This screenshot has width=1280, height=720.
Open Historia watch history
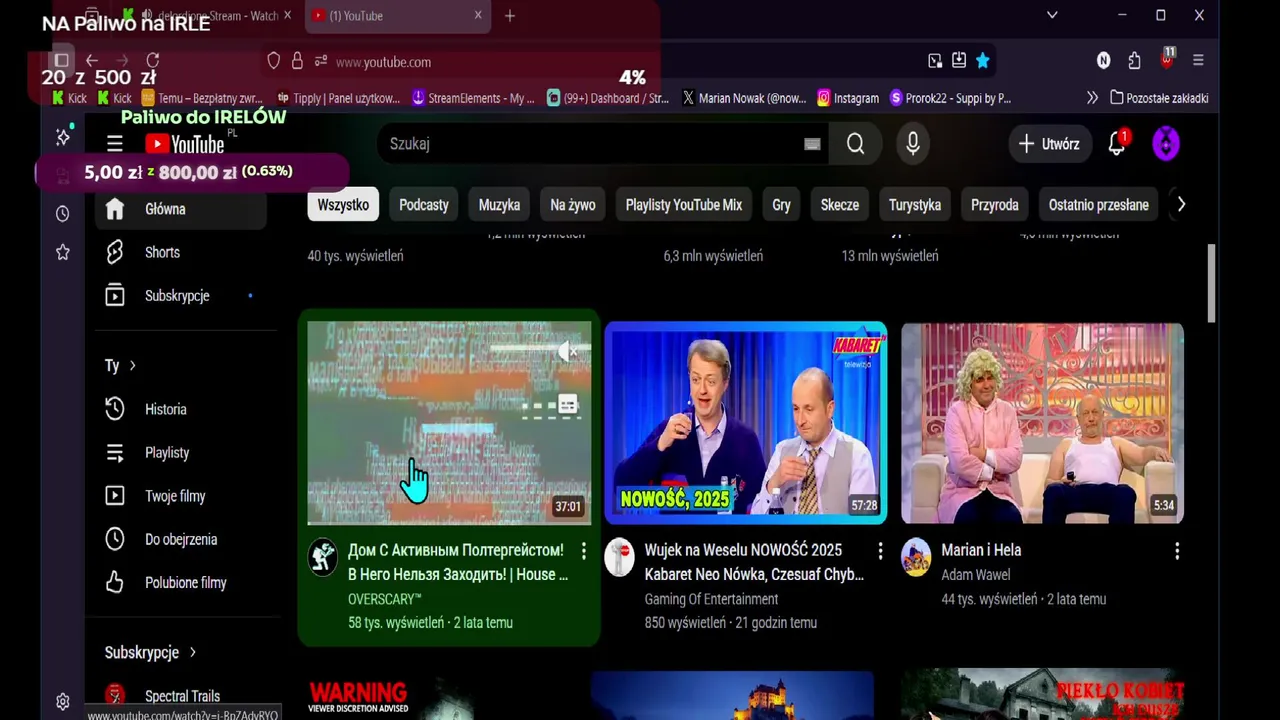pos(180,409)
